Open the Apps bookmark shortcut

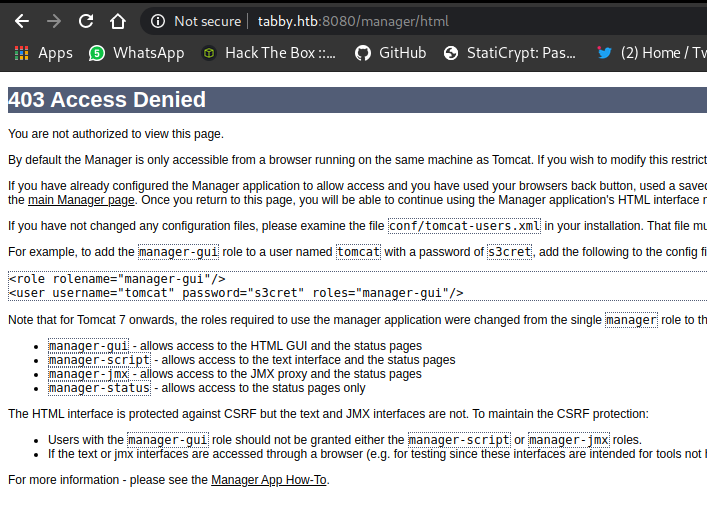click(x=43, y=53)
